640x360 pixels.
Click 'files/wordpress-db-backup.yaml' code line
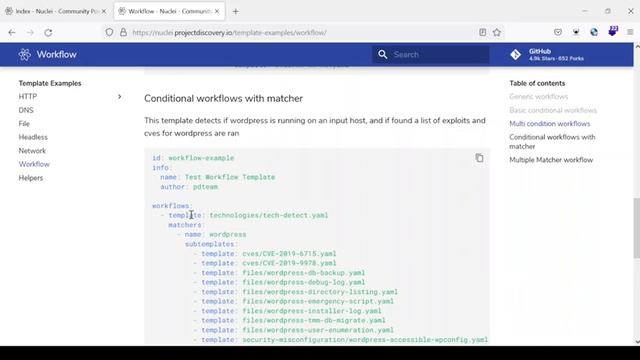coord(304,273)
